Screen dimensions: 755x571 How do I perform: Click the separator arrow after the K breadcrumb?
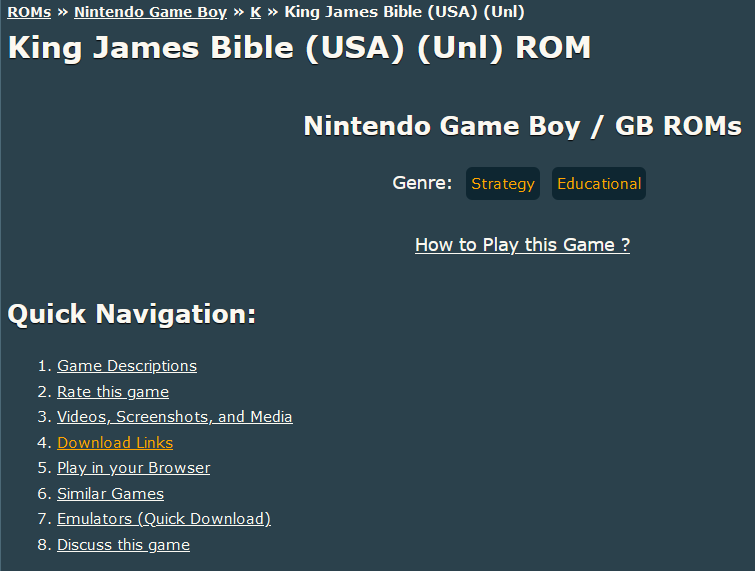[272, 12]
